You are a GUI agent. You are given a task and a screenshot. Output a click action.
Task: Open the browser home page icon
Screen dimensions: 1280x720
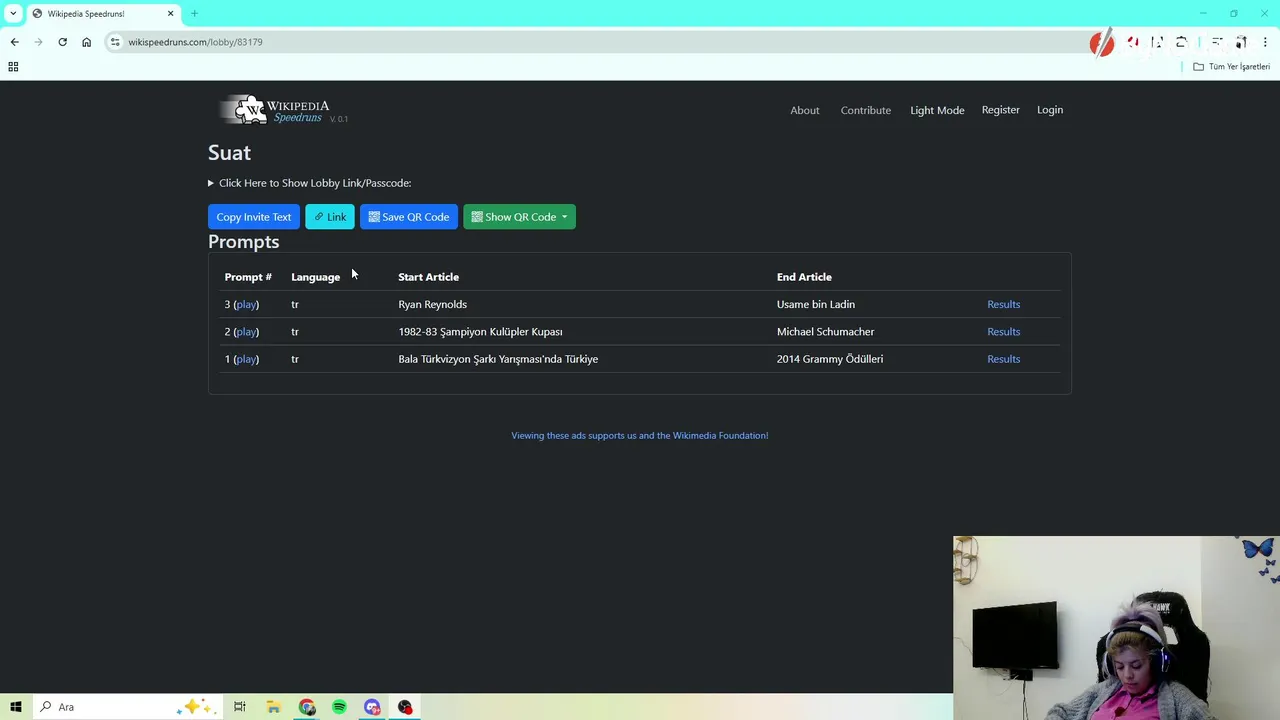pyautogui.click(x=86, y=42)
